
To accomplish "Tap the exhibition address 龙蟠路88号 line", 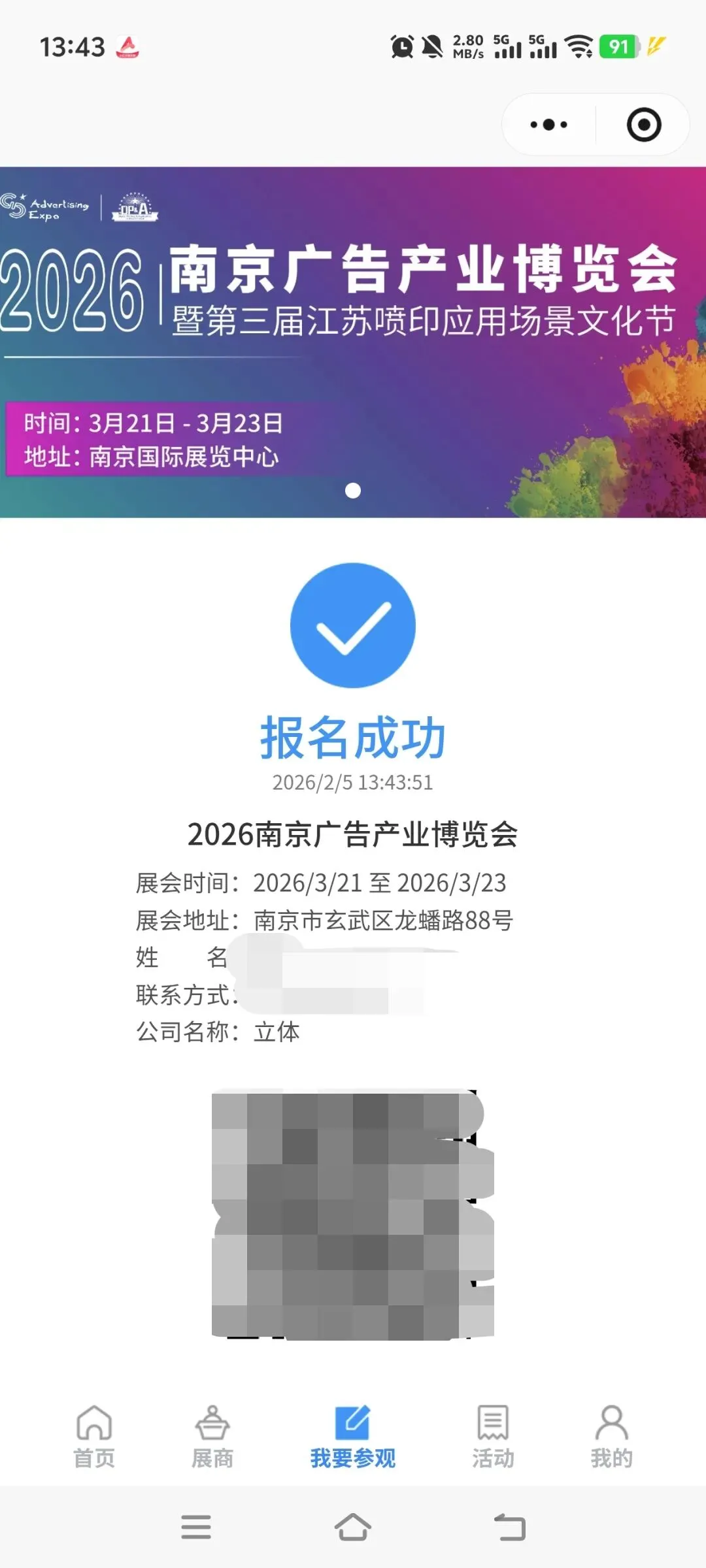I will click(325, 920).
